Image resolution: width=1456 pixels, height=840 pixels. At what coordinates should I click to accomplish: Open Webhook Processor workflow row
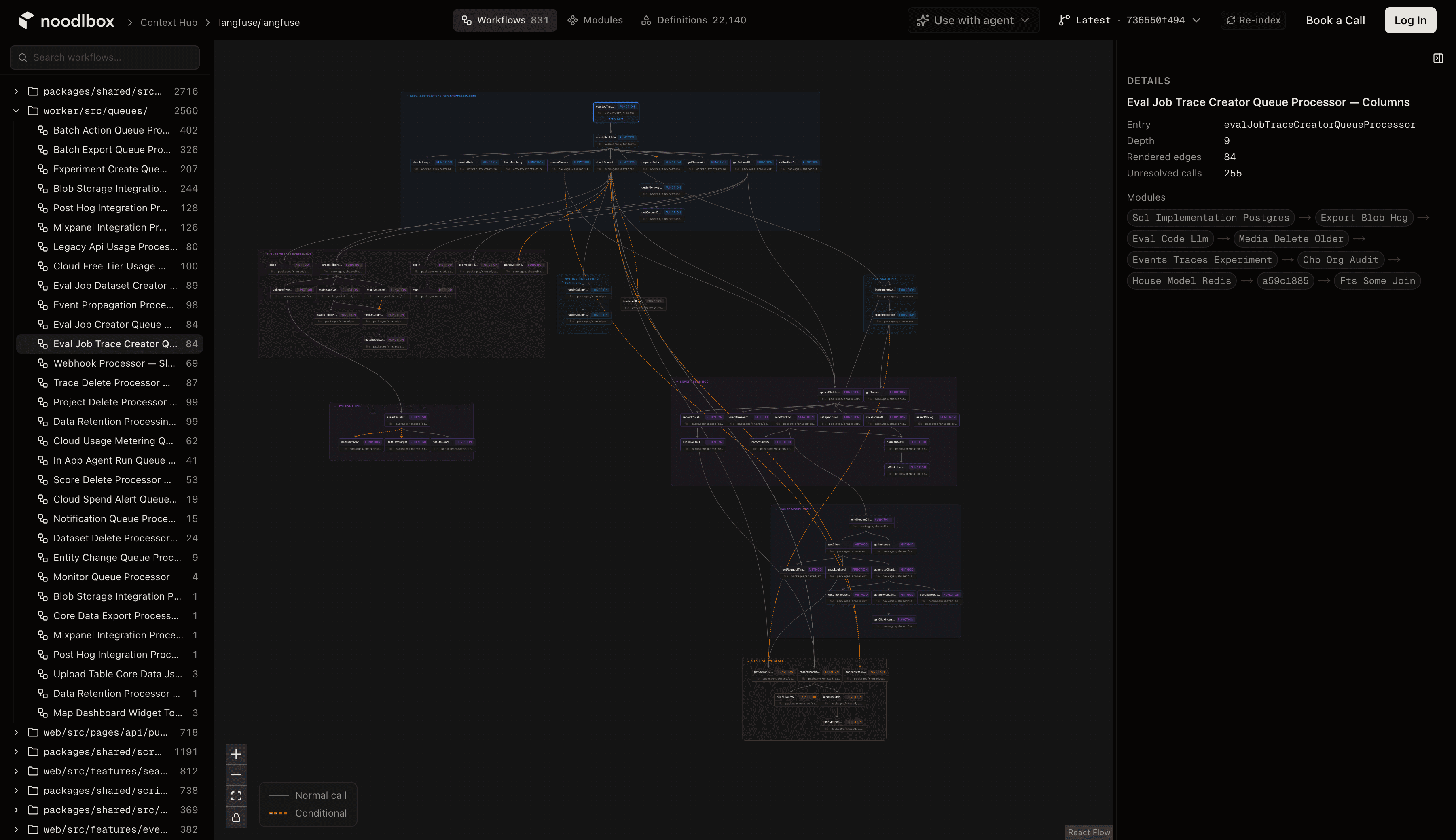pyautogui.click(x=110, y=363)
